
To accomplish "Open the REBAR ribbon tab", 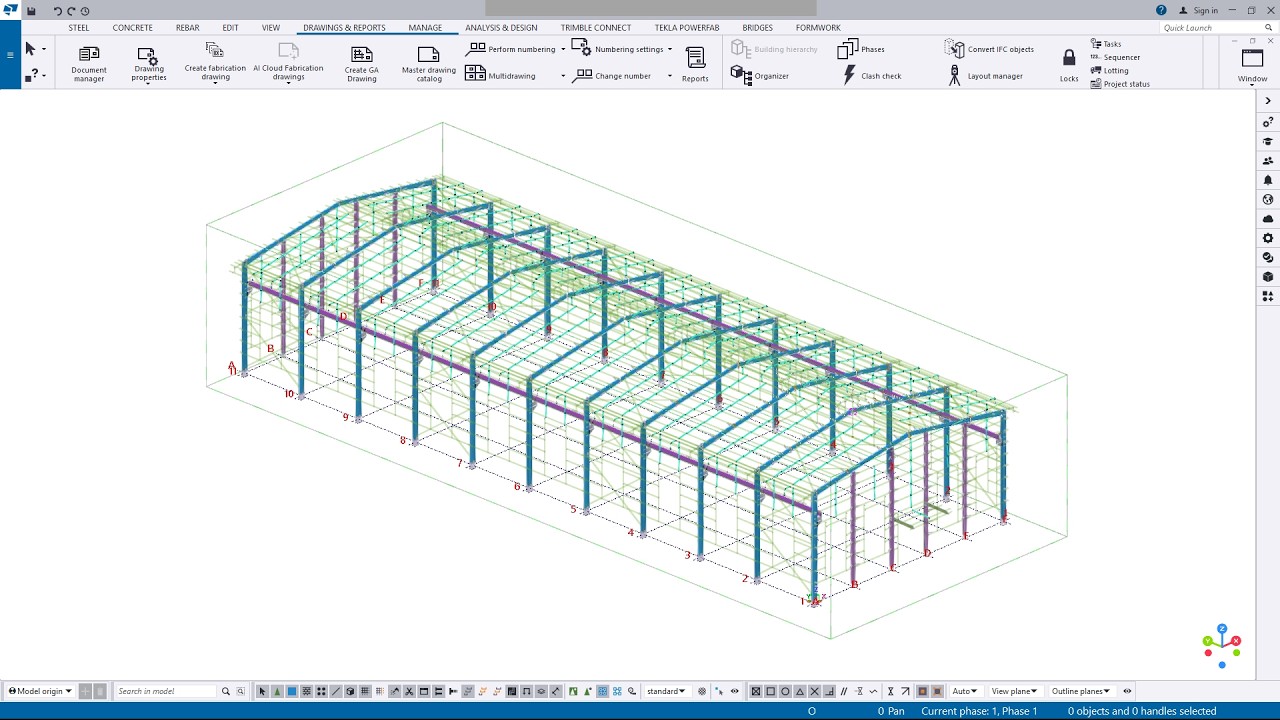I will click(187, 28).
